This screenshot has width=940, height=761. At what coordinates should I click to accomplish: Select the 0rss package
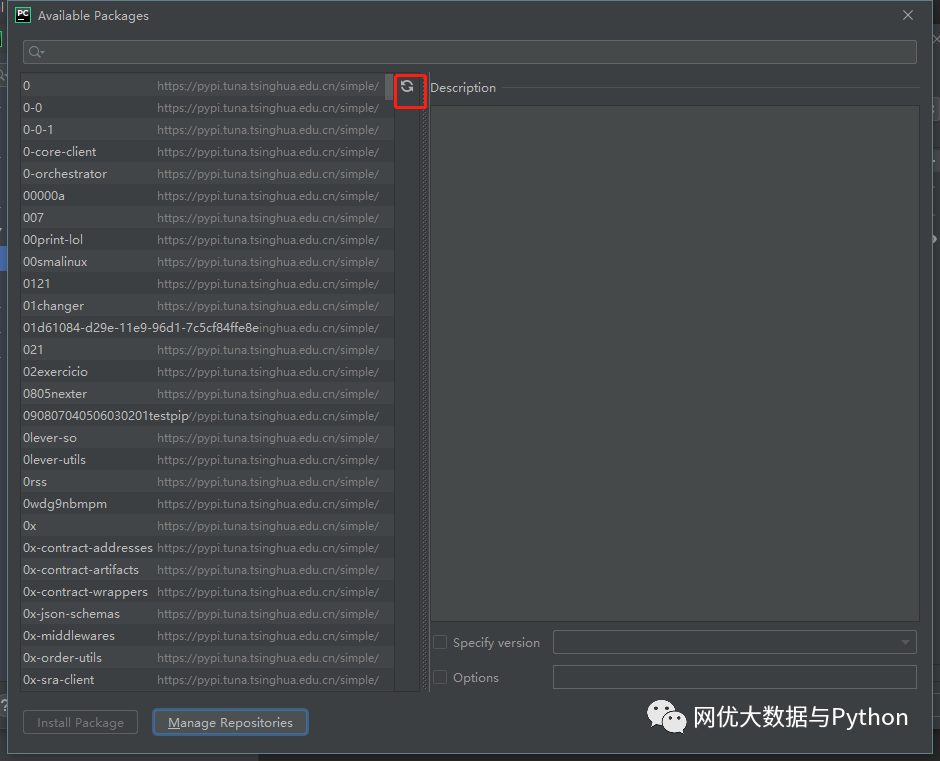[x=207, y=482]
